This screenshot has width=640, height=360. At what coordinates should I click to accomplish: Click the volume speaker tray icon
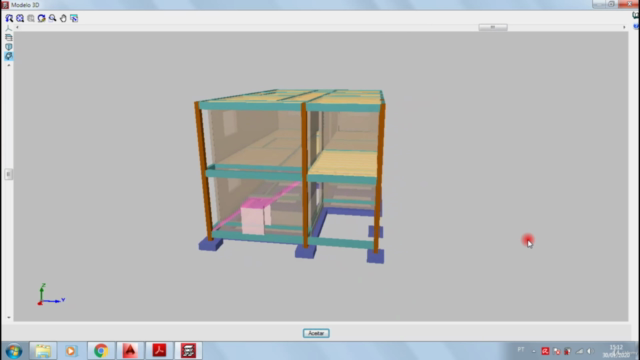[x=590, y=351]
